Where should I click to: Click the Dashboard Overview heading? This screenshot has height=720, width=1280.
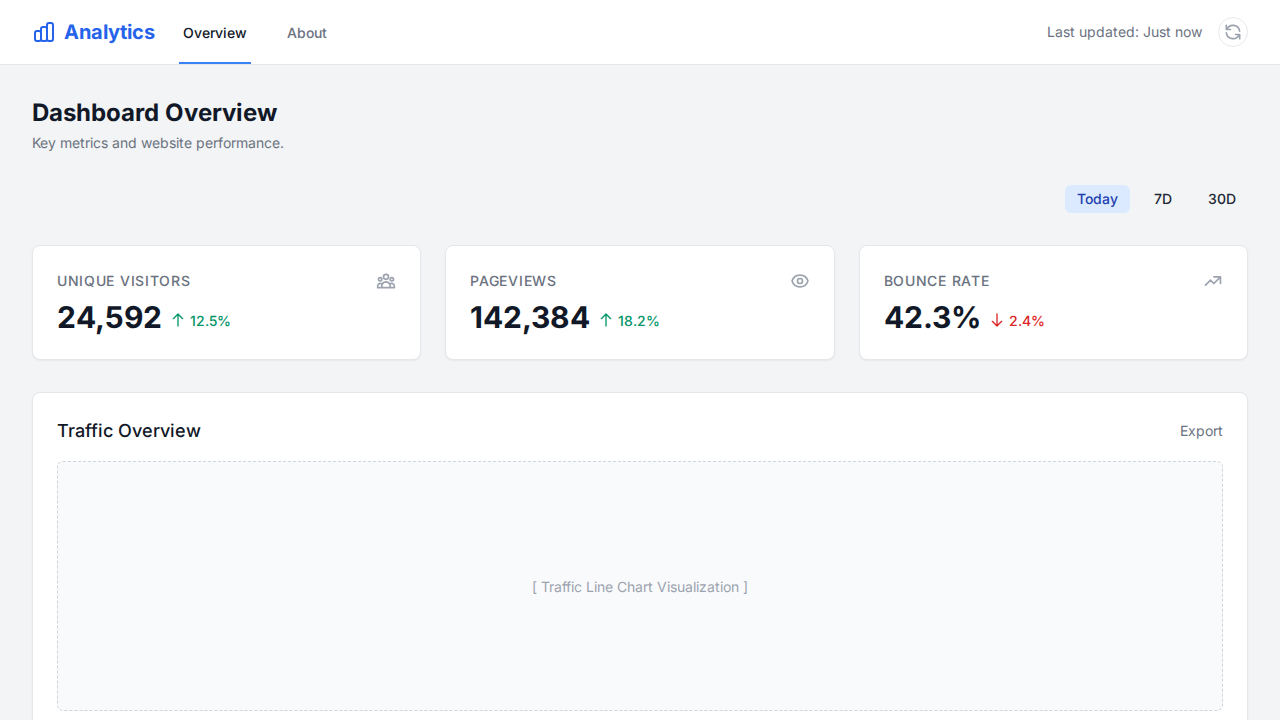point(154,112)
